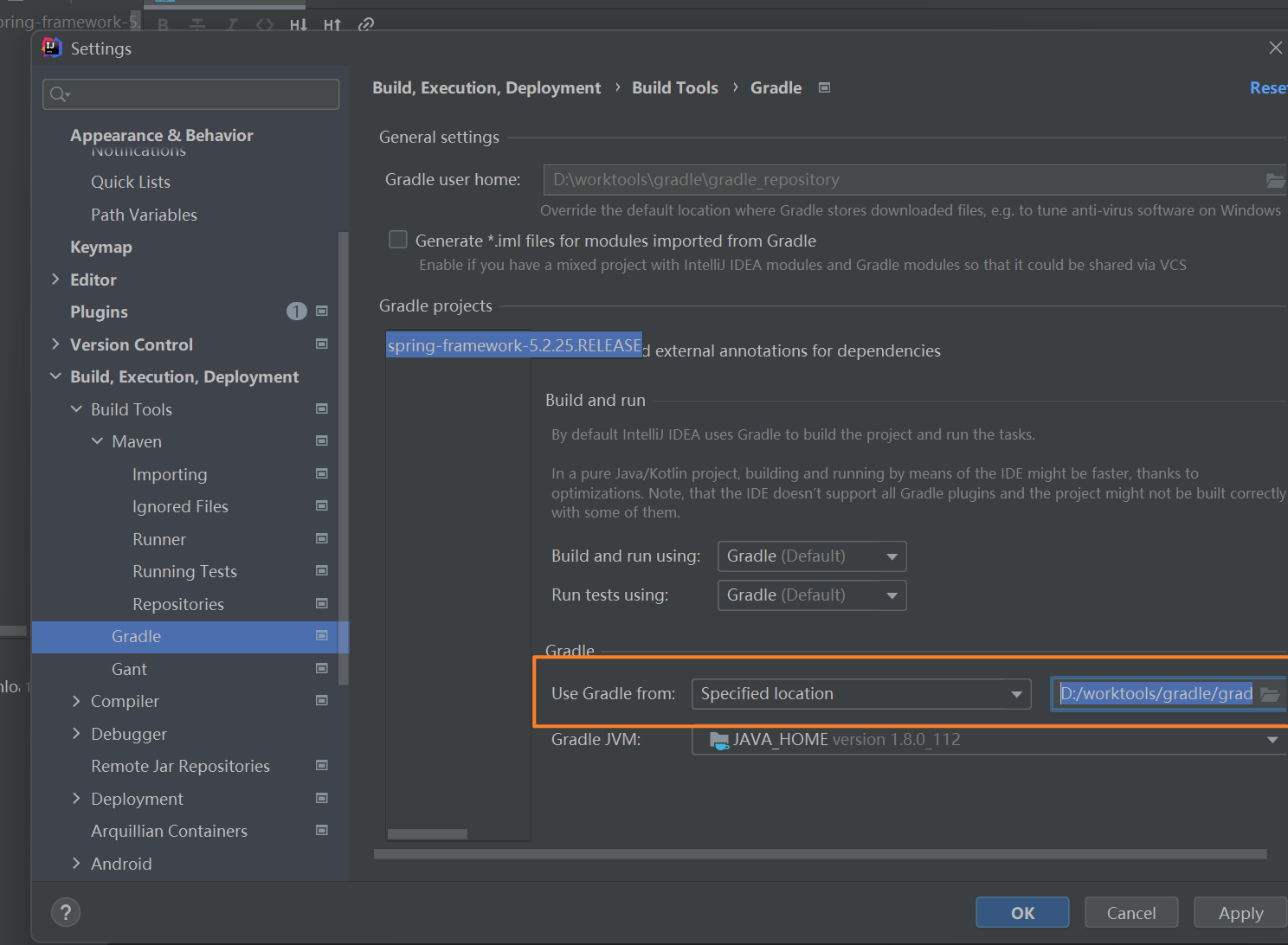Expand the Editor settings section
Image resolution: width=1288 pixels, height=945 pixels.
click(x=56, y=280)
